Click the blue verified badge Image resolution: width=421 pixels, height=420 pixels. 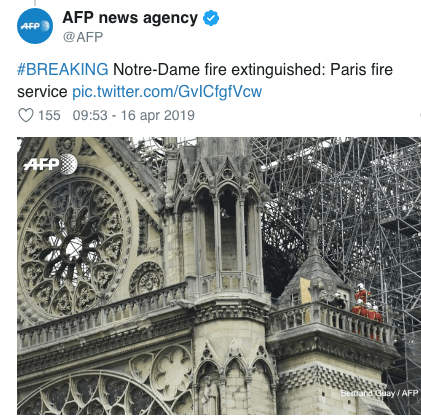(211, 18)
